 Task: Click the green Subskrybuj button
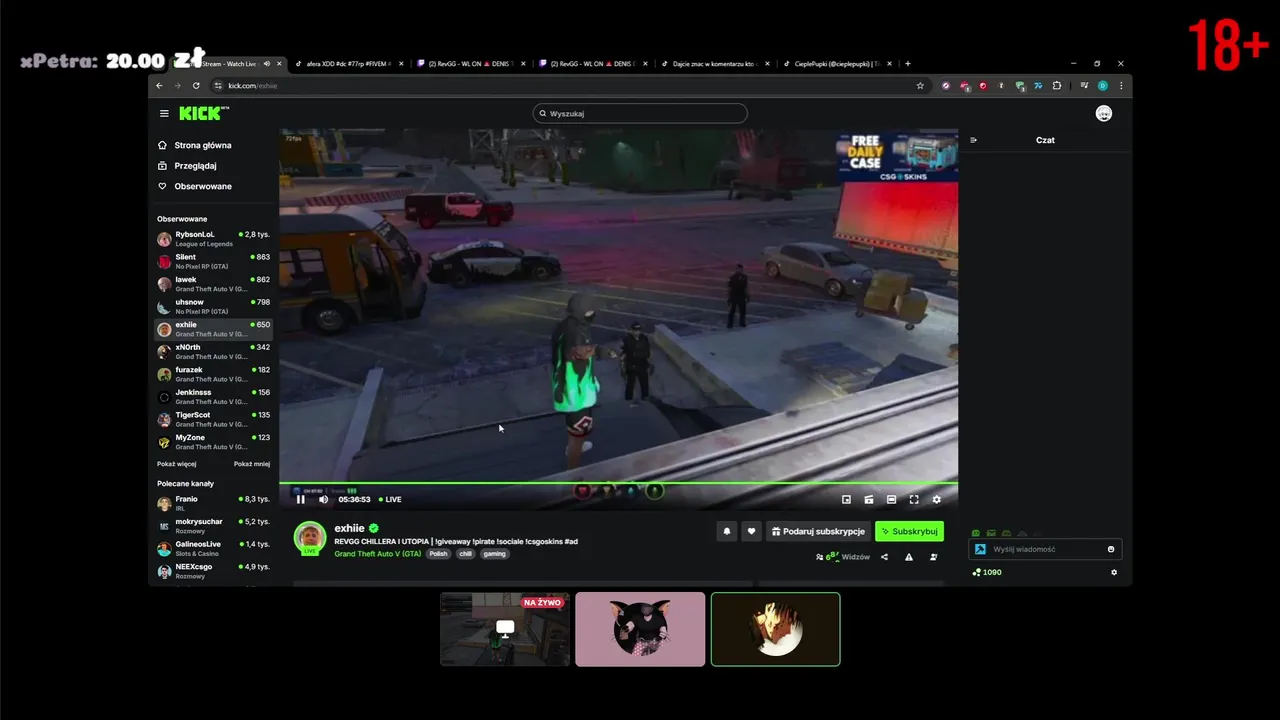909,531
